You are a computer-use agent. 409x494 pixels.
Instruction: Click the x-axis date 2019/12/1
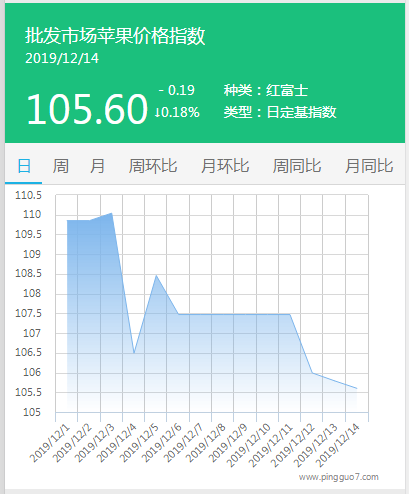(x=50, y=443)
